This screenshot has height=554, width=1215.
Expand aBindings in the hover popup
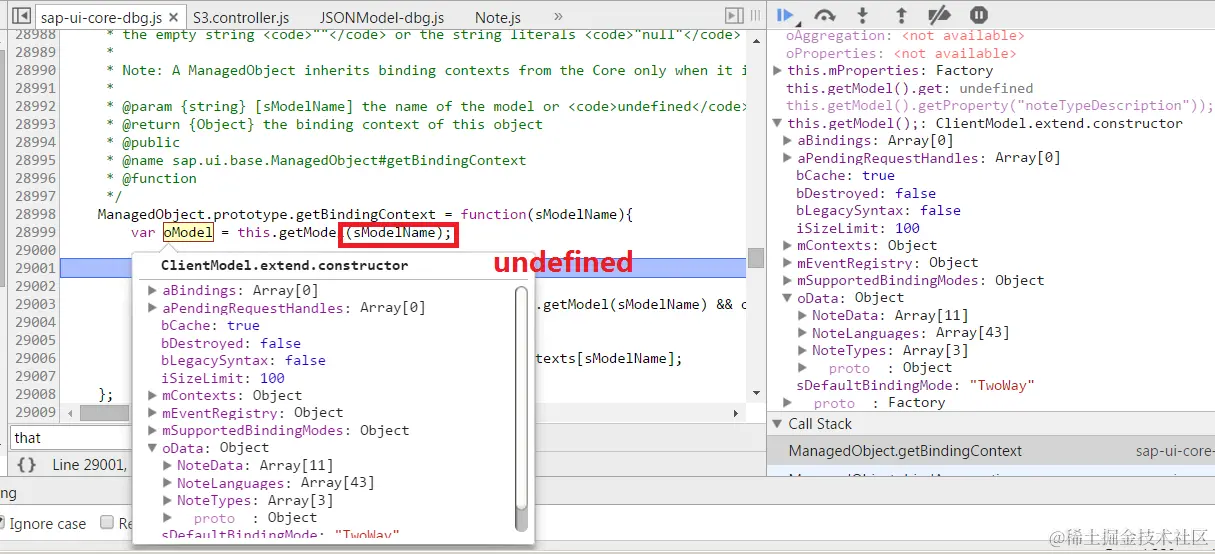153,291
